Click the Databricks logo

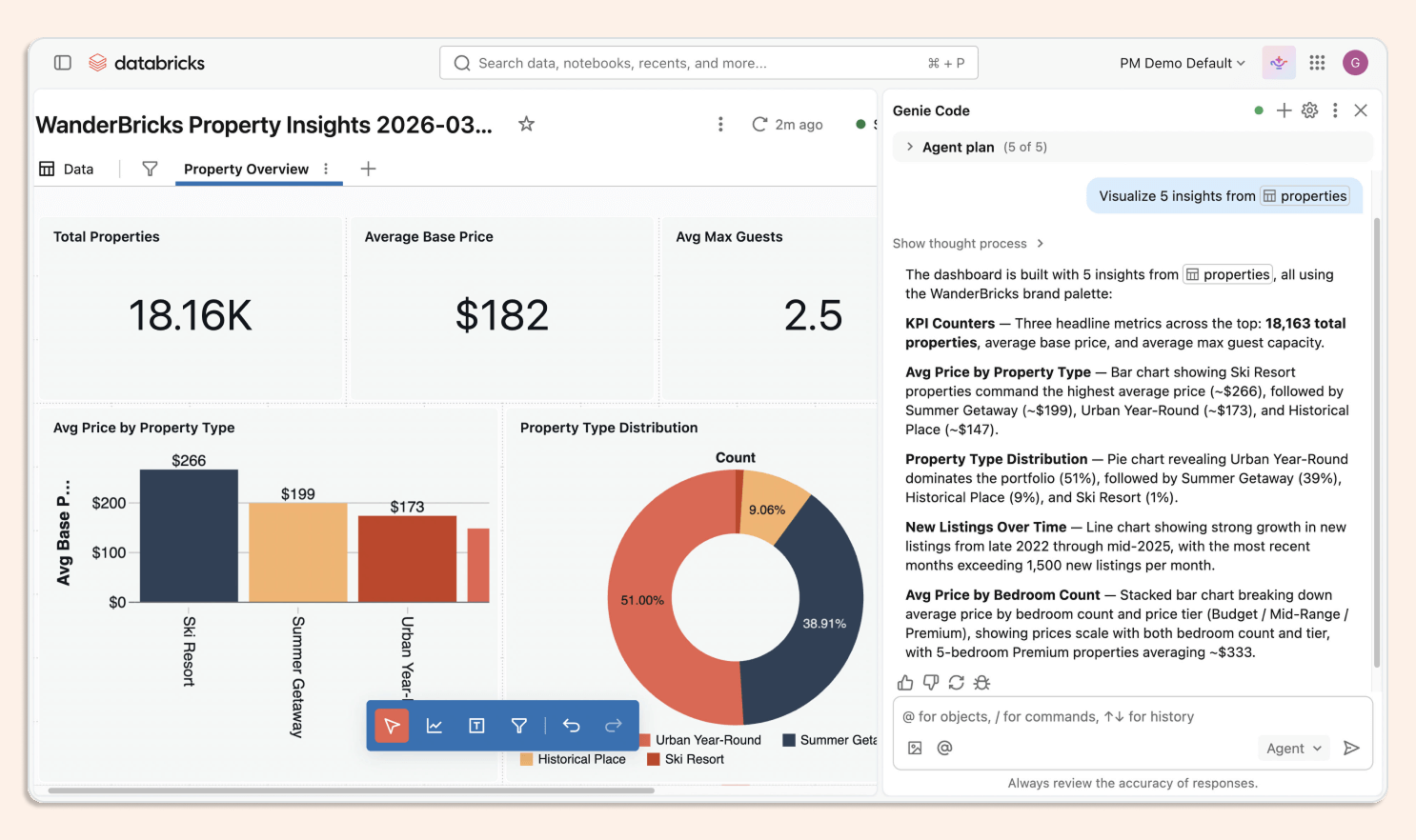tap(147, 63)
